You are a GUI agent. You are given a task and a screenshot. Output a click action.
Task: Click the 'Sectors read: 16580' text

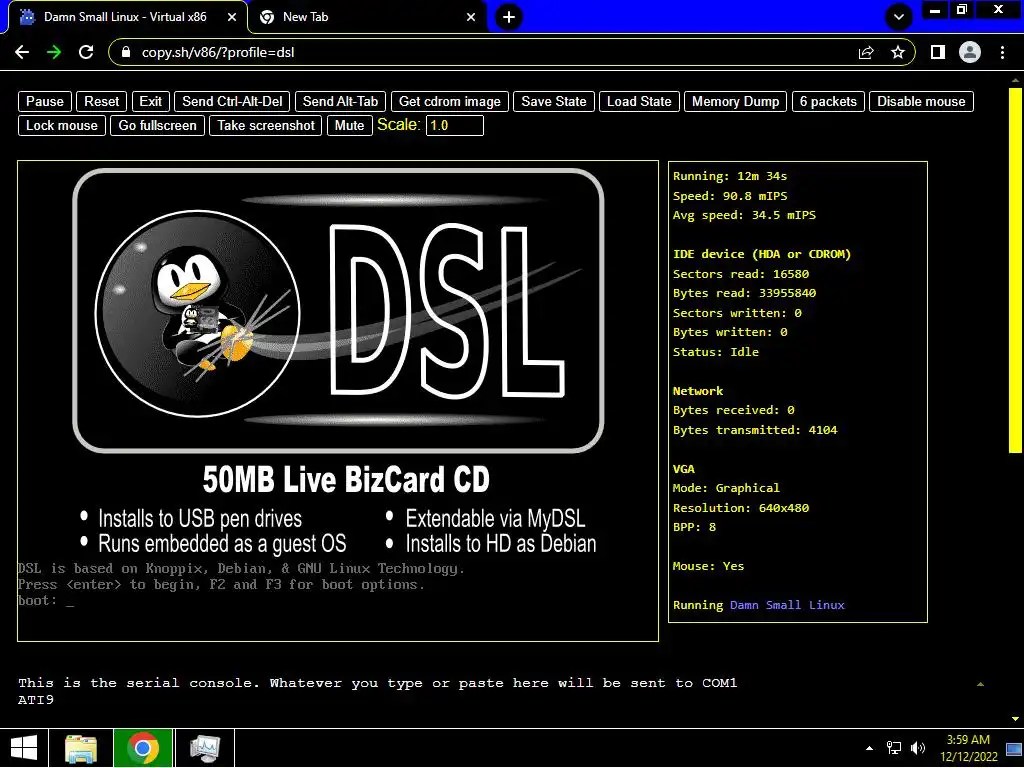point(741,274)
